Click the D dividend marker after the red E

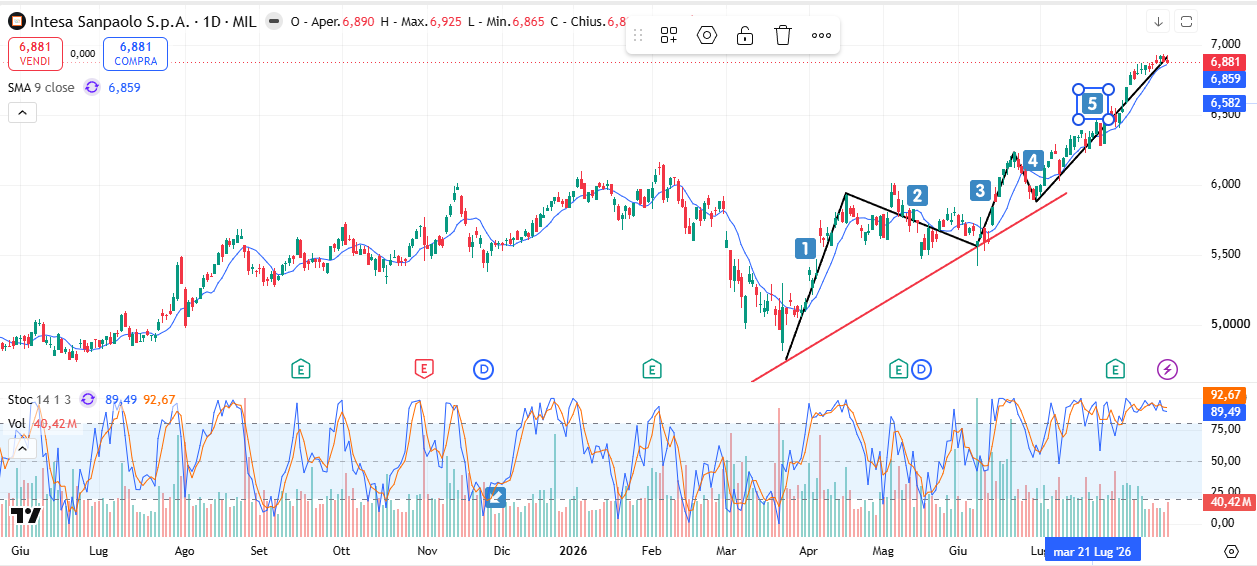[484, 370]
